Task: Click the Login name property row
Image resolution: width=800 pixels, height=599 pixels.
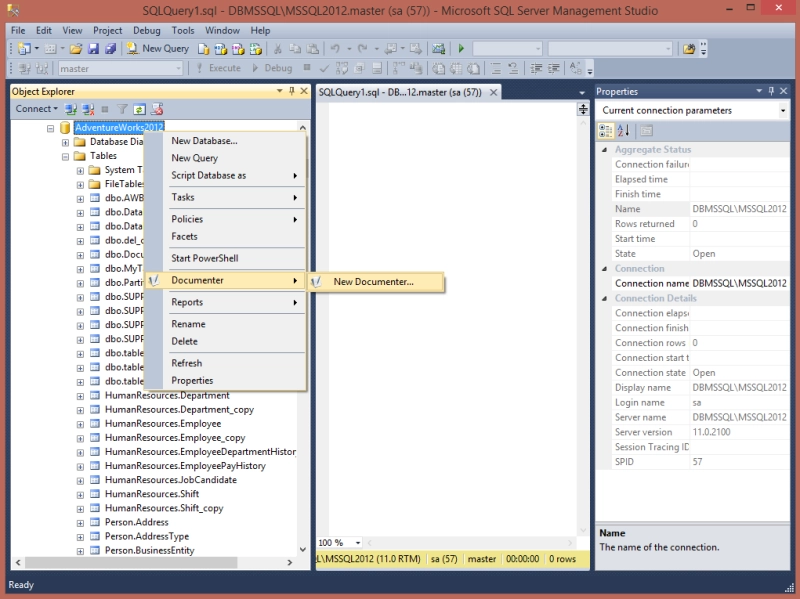Action: (x=700, y=403)
